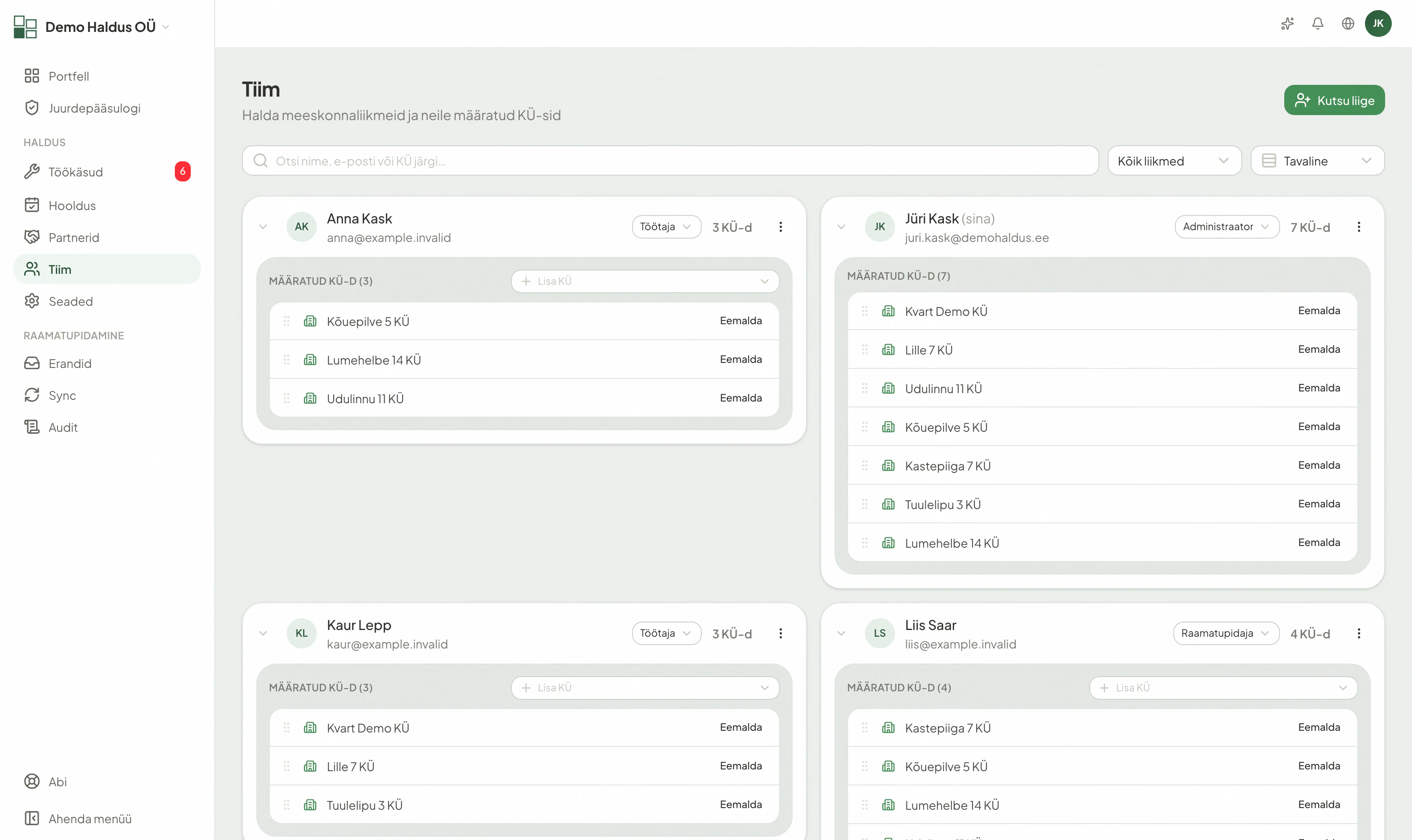Click the search magnifier icon
The image size is (1412, 840).
260,161
